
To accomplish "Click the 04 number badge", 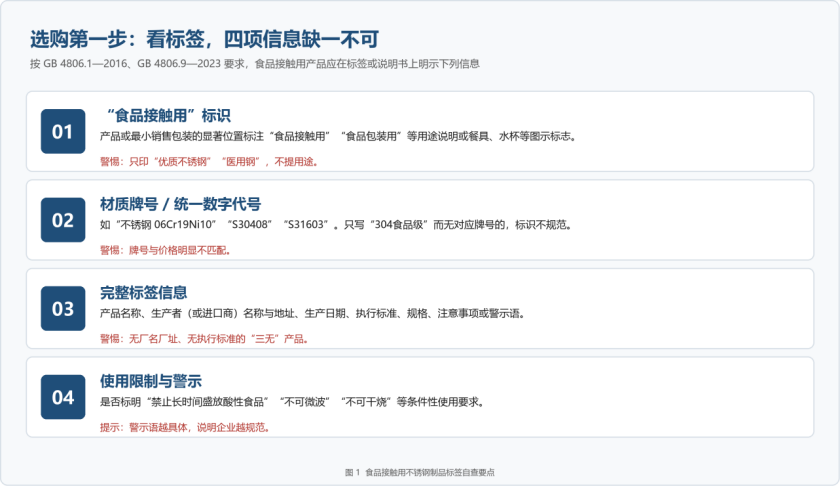I will click(x=63, y=397).
